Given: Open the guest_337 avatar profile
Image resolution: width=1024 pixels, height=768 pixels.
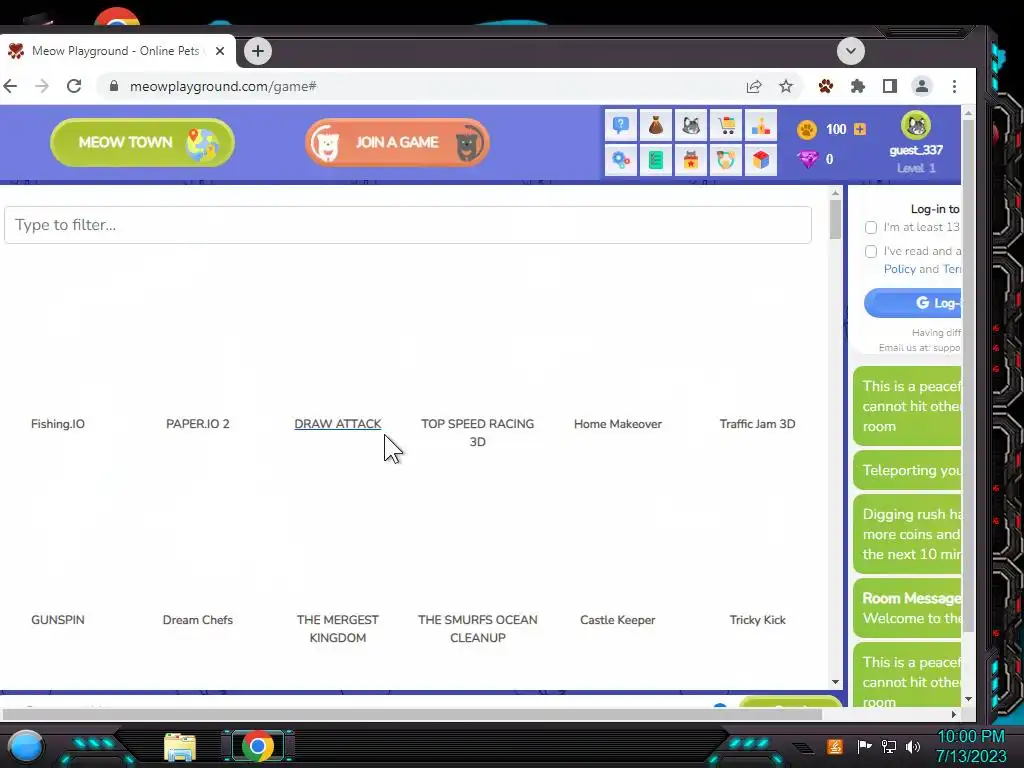Looking at the screenshot, I should 916,125.
